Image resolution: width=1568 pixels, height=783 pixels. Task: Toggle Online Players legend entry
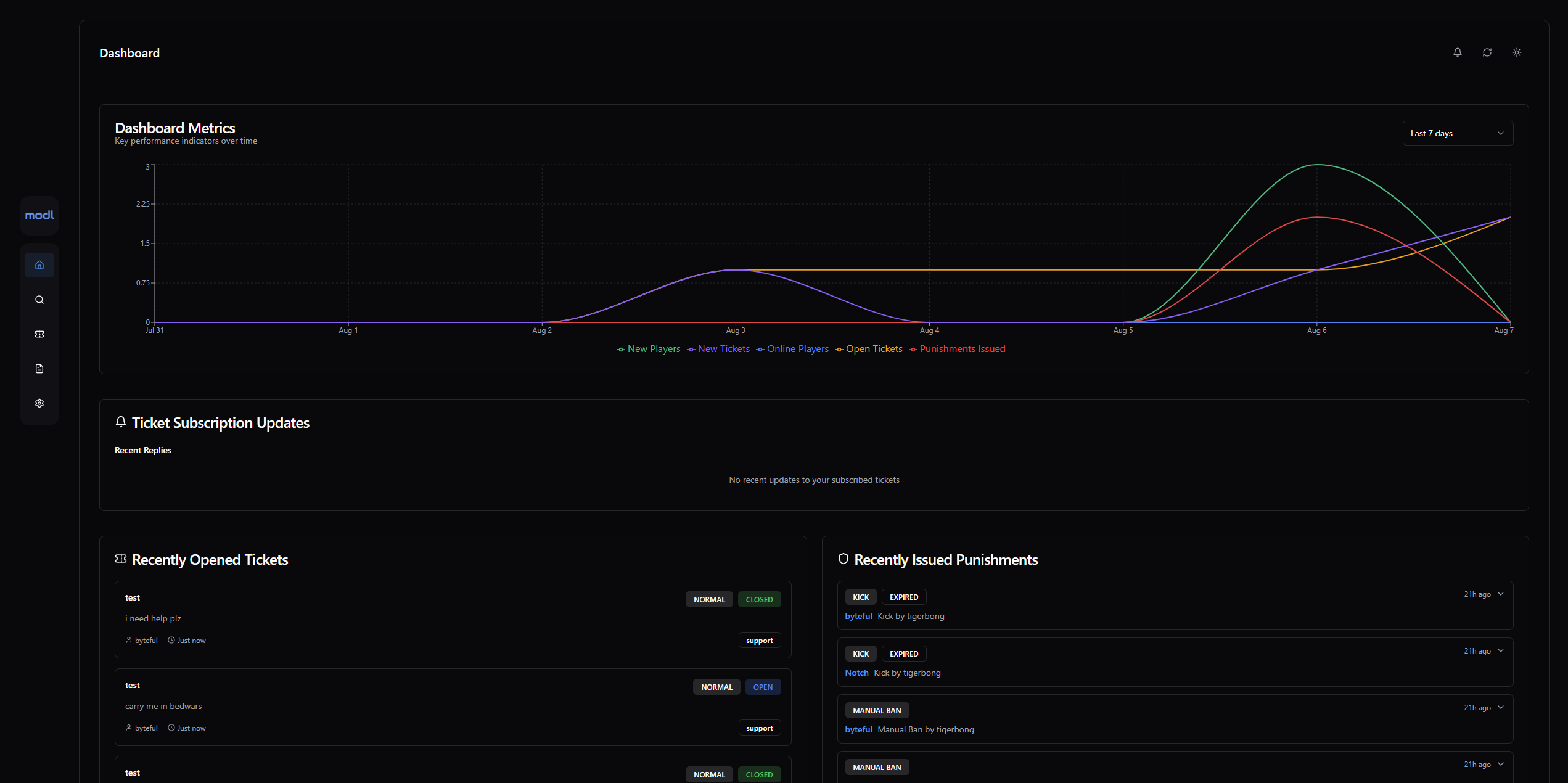coord(792,349)
